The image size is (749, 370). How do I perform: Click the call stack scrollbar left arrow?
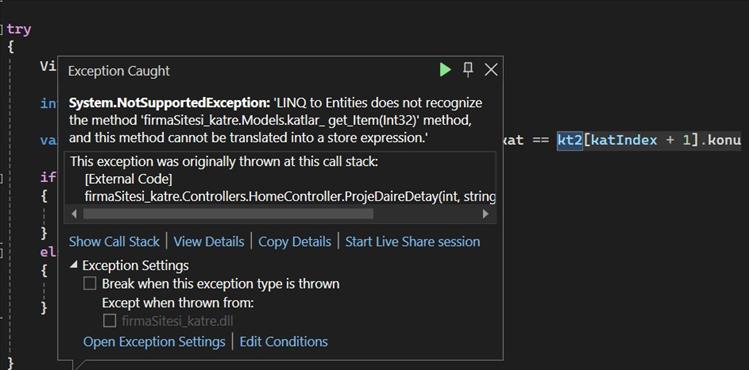[x=74, y=214]
